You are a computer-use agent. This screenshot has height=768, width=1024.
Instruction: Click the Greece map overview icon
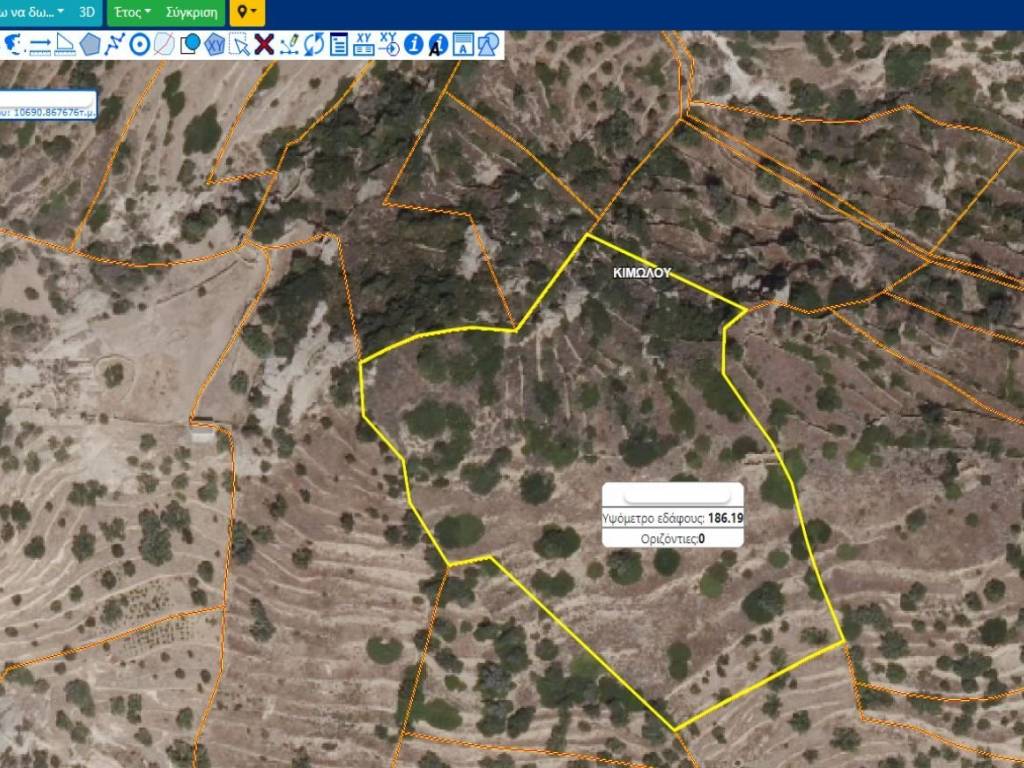15,44
